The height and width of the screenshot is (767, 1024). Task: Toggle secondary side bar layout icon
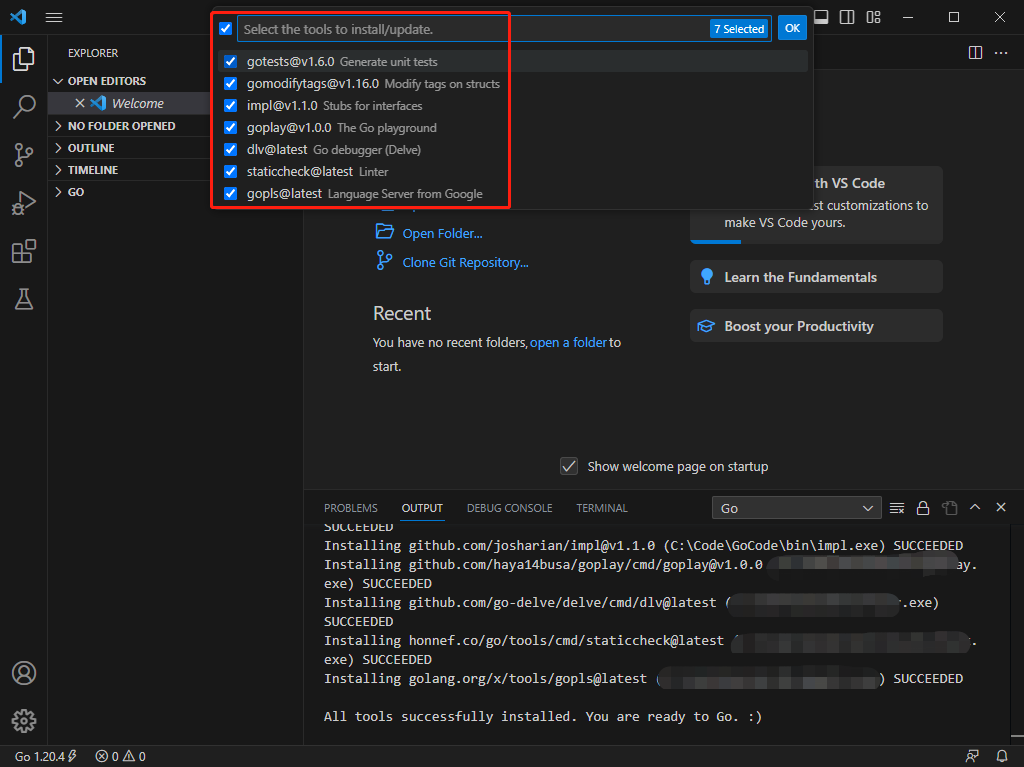(847, 17)
